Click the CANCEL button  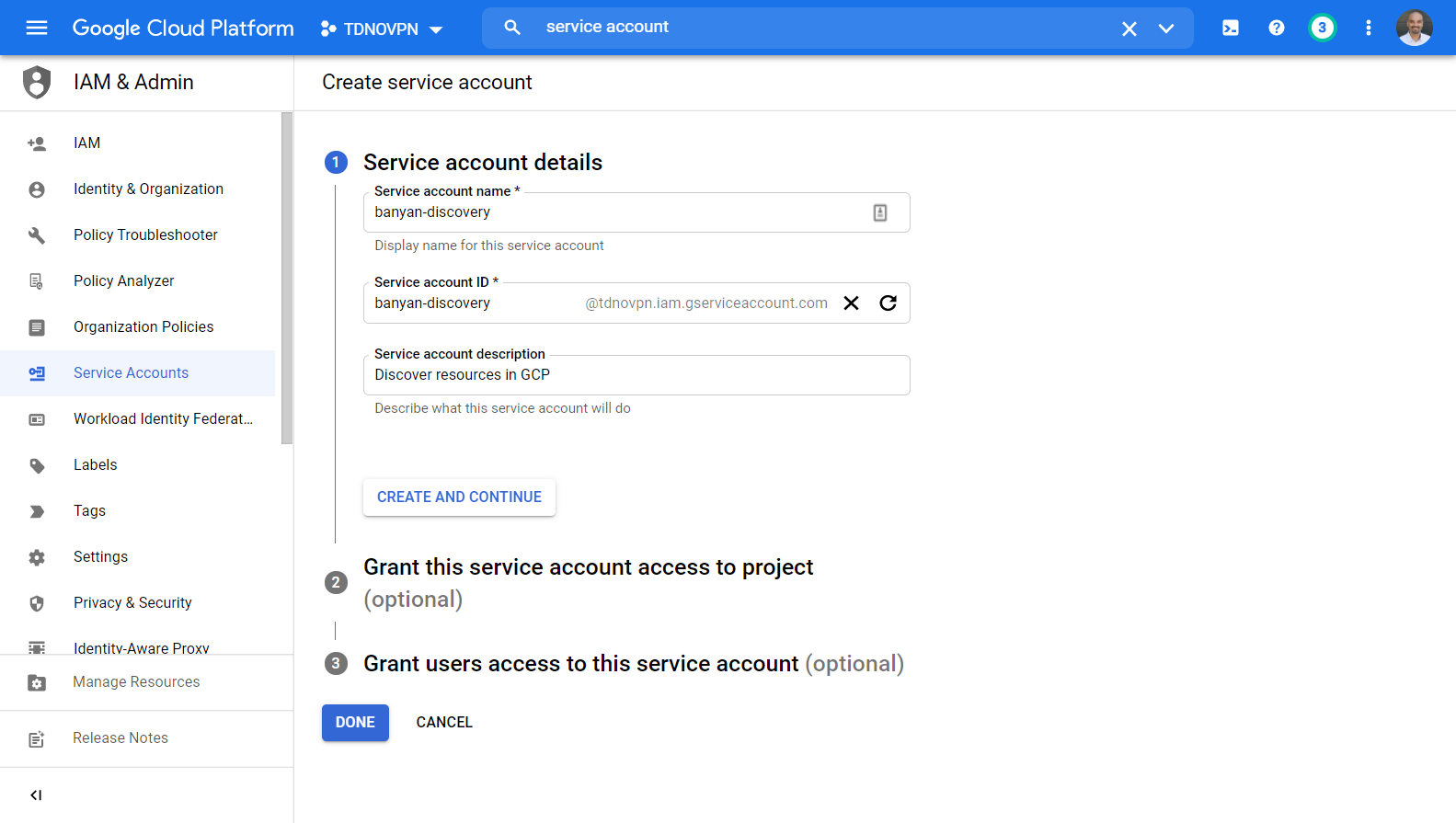click(444, 723)
